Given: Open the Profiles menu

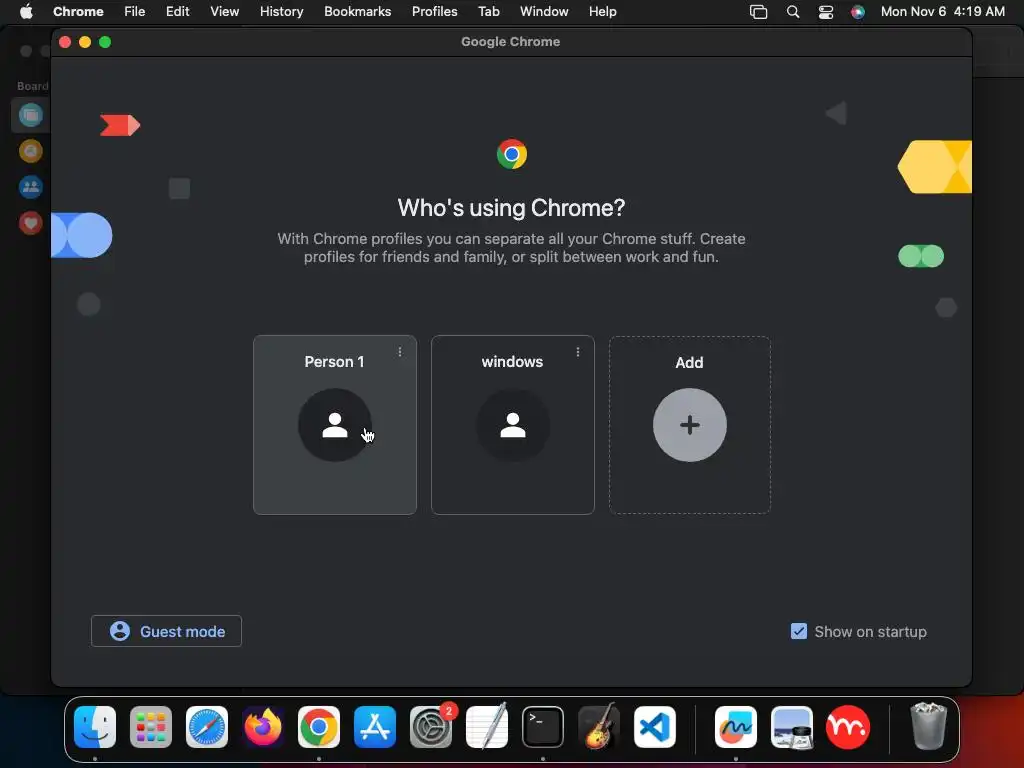Looking at the screenshot, I should pos(434,11).
